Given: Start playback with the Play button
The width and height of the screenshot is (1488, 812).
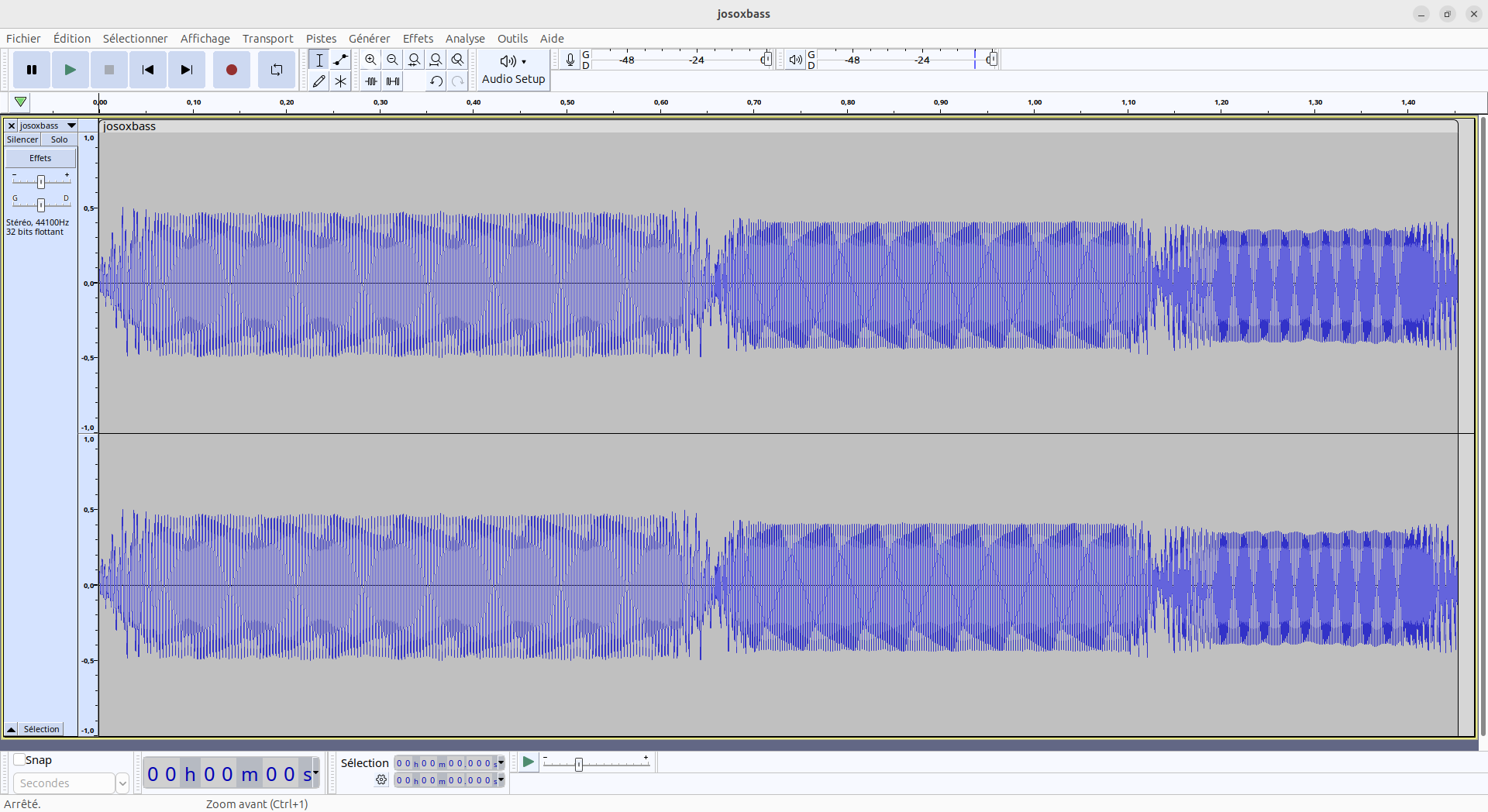Looking at the screenshot, I should click(70, 70).
